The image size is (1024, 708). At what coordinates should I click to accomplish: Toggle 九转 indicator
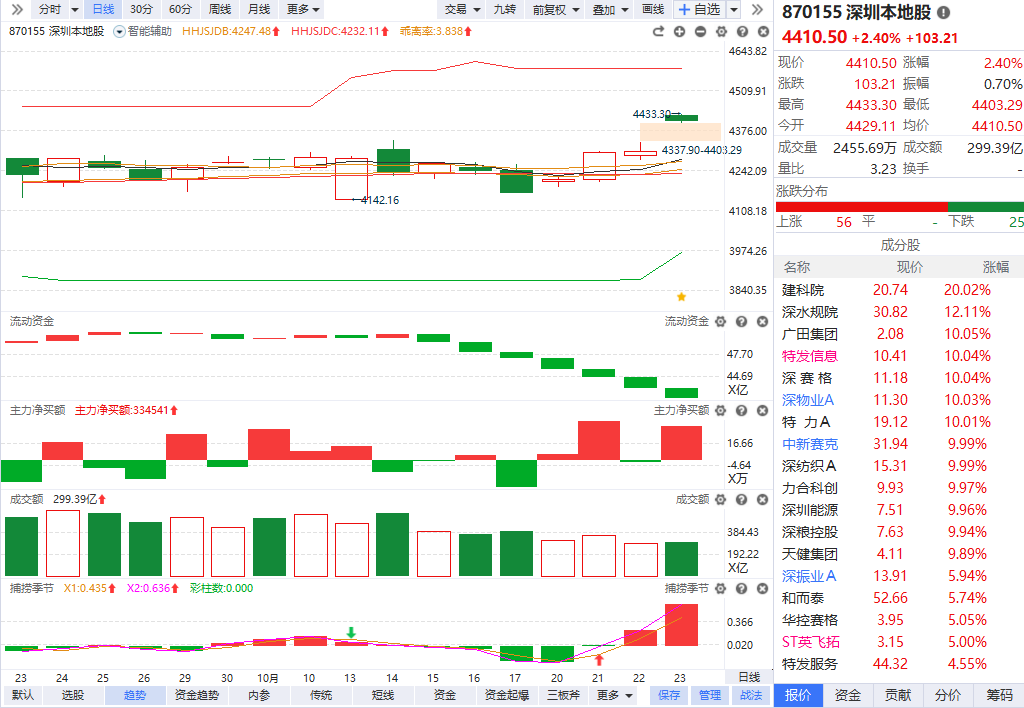(504, 9)
